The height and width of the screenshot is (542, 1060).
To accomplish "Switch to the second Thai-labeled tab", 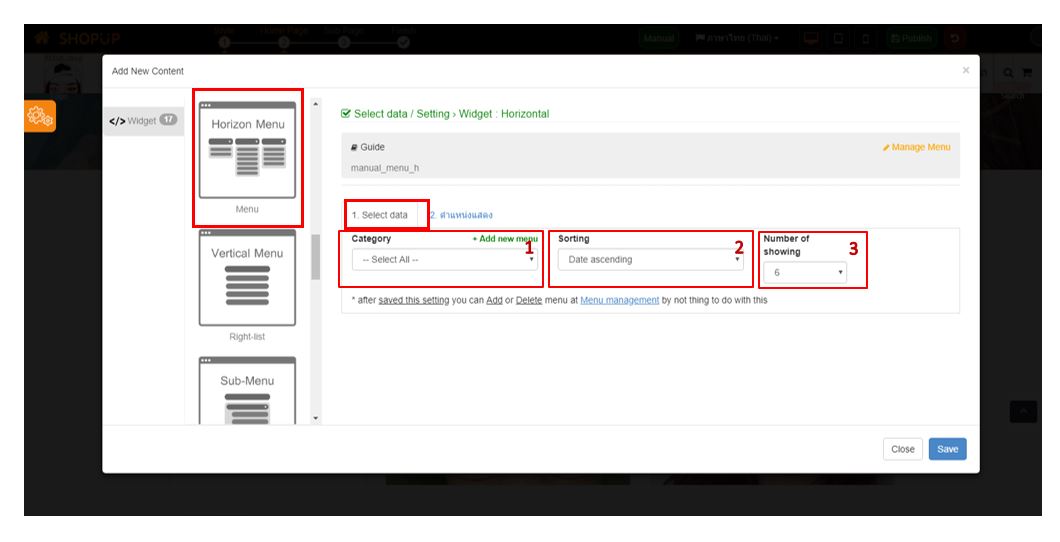I will [x=461, y=215].
